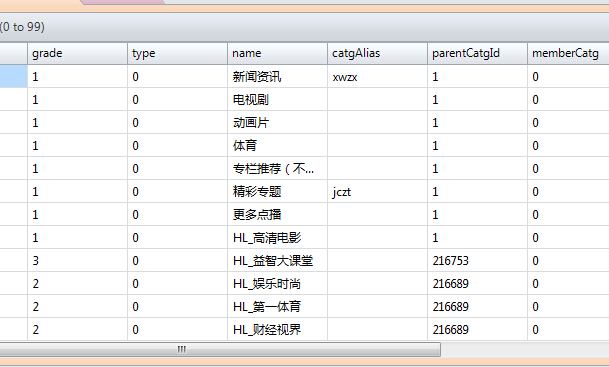Select the name cell 体育
This screenshot has width=609, height=367.
tap(277, 145)
